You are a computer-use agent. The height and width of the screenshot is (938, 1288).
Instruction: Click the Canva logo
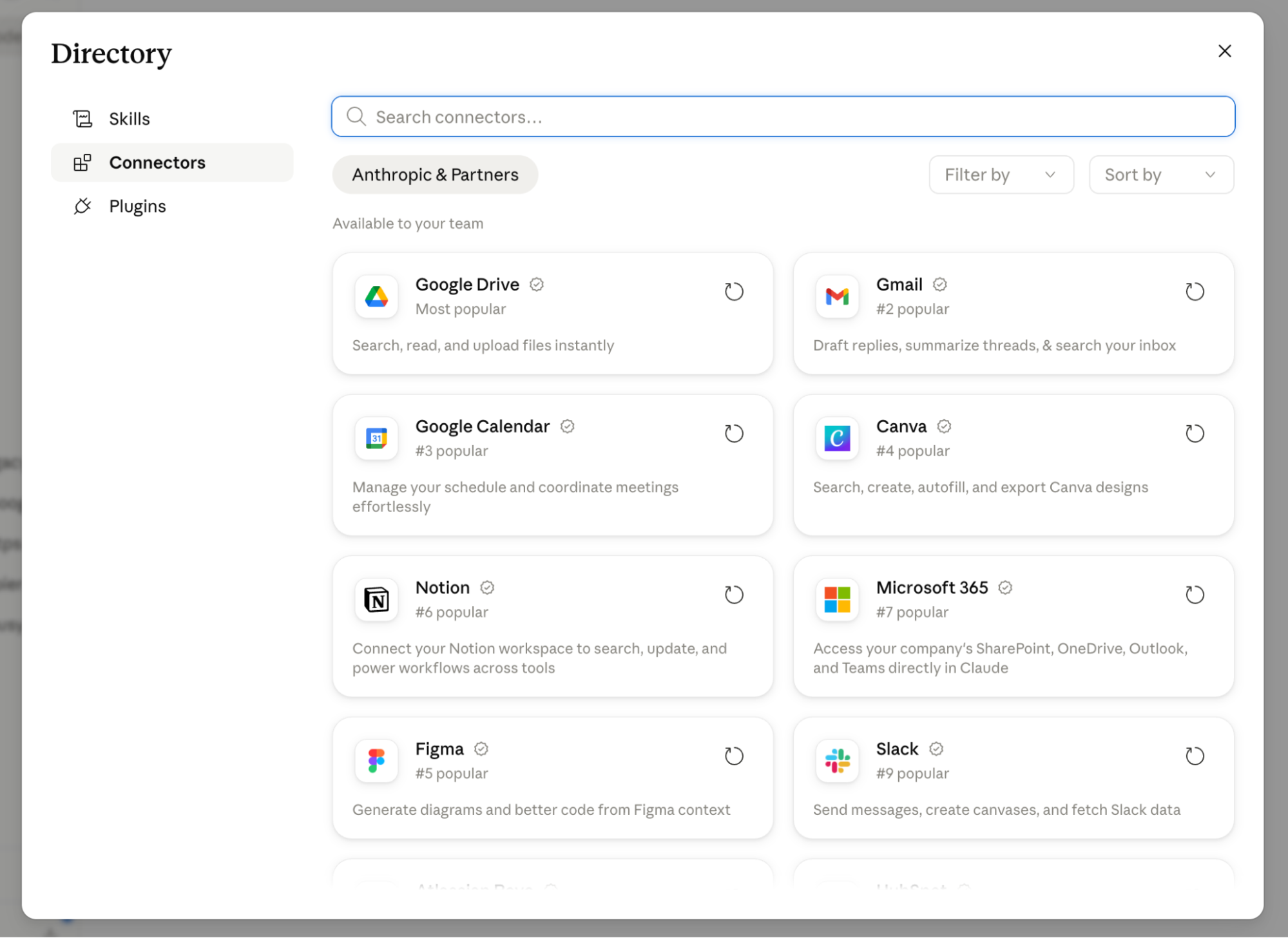click(x=837, y=438)
